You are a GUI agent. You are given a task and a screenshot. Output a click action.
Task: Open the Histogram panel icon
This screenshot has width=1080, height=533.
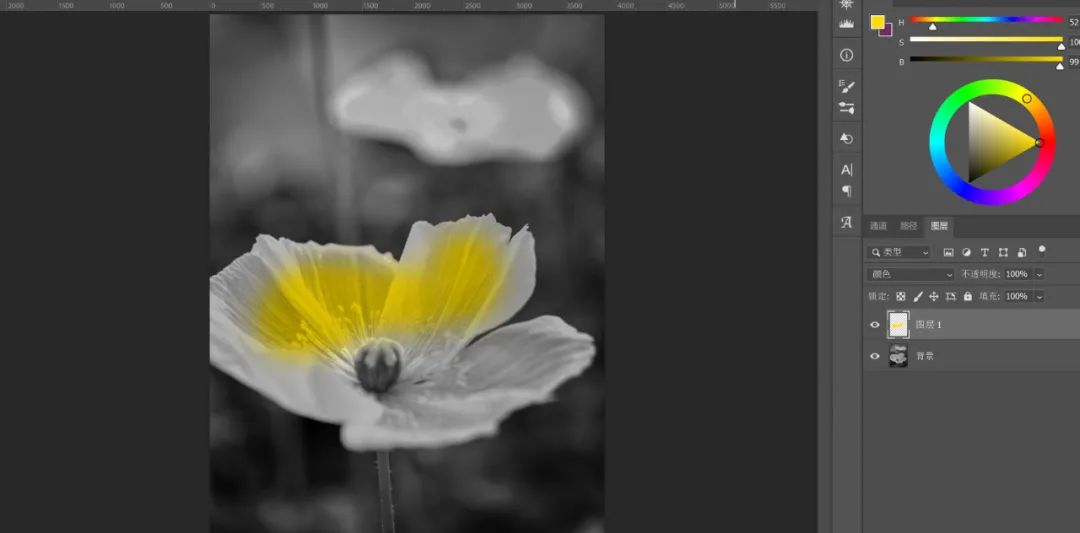click(x=847, y=22)
